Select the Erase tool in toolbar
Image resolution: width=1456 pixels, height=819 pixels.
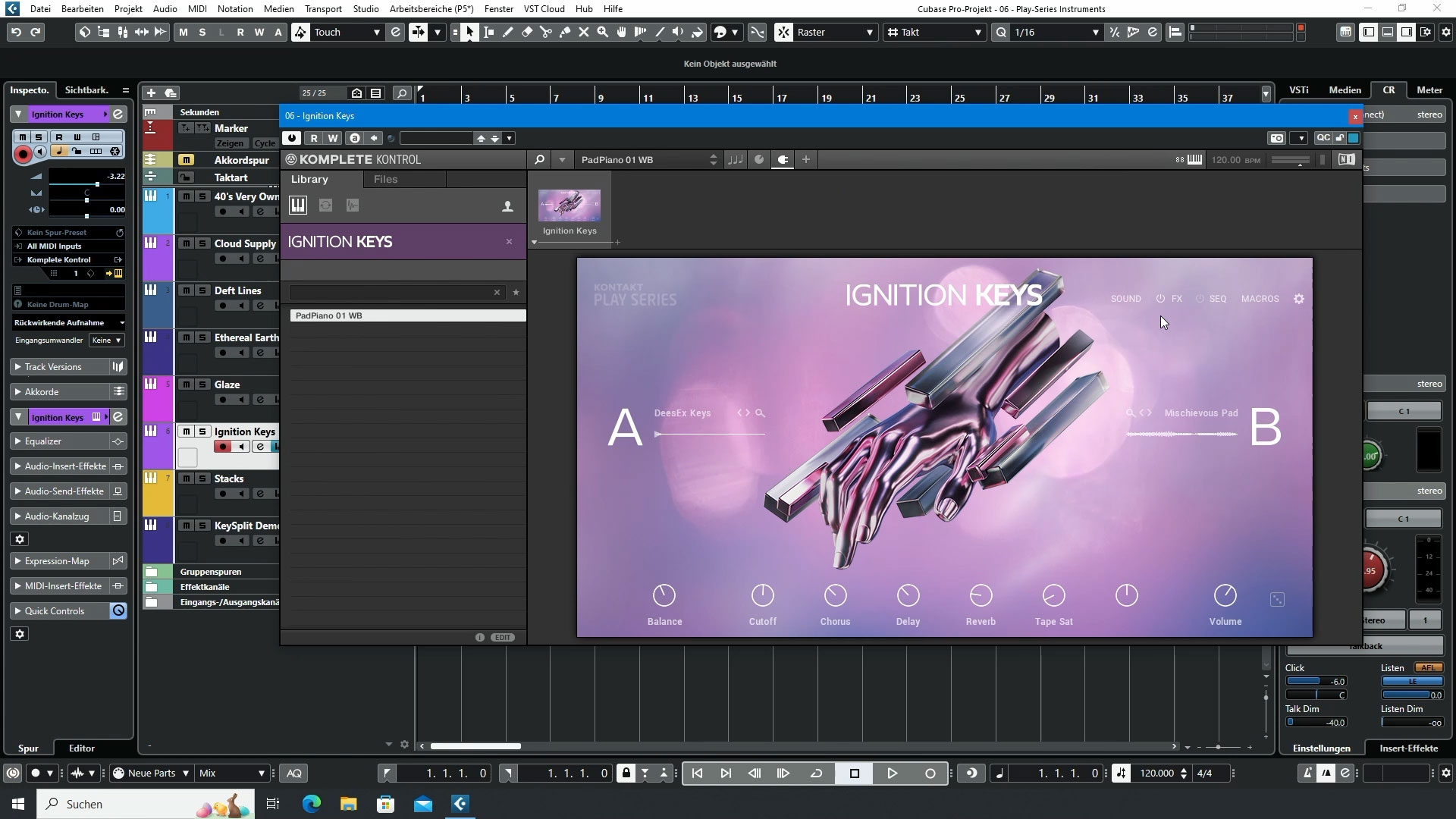point(527,32)
